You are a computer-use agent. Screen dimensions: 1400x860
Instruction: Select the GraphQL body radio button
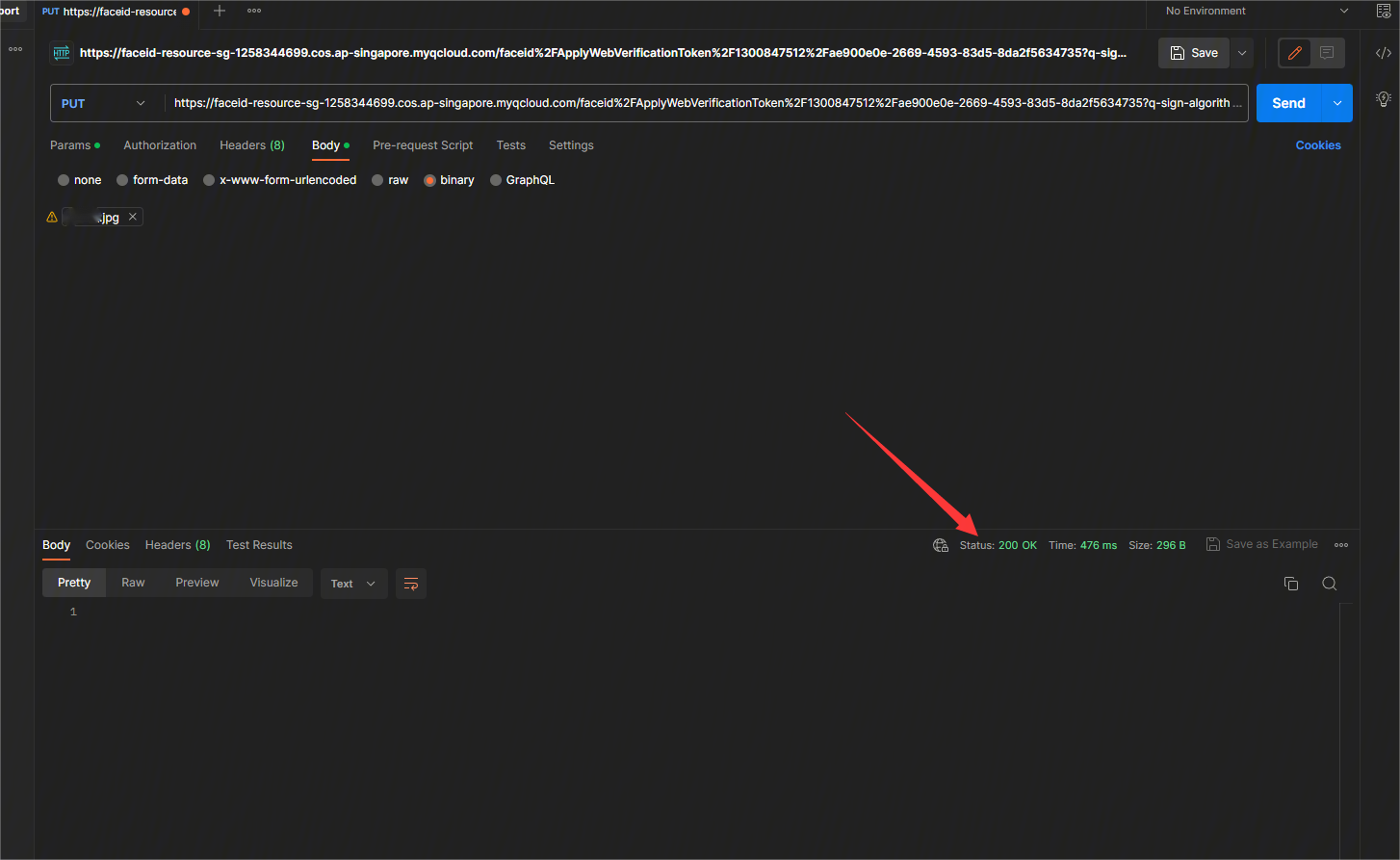[496, 180]
